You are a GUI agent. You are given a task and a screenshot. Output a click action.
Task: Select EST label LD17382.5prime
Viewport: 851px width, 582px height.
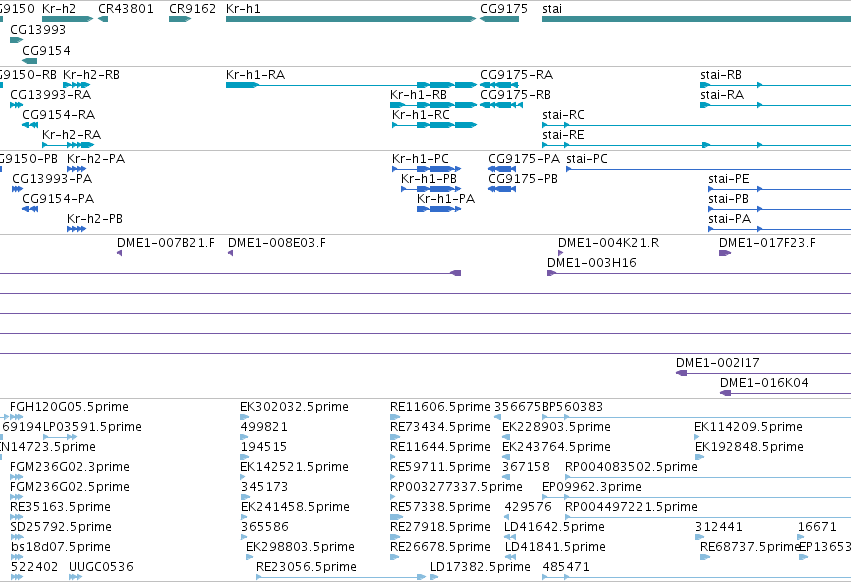[x=480, y=567]
